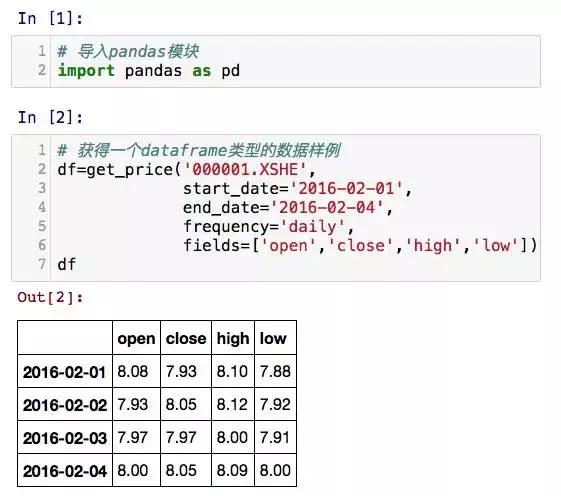Screen dimensions: 561x496
Task: Click the Out[2]: output prompt
Action: (x=50, y=297)
